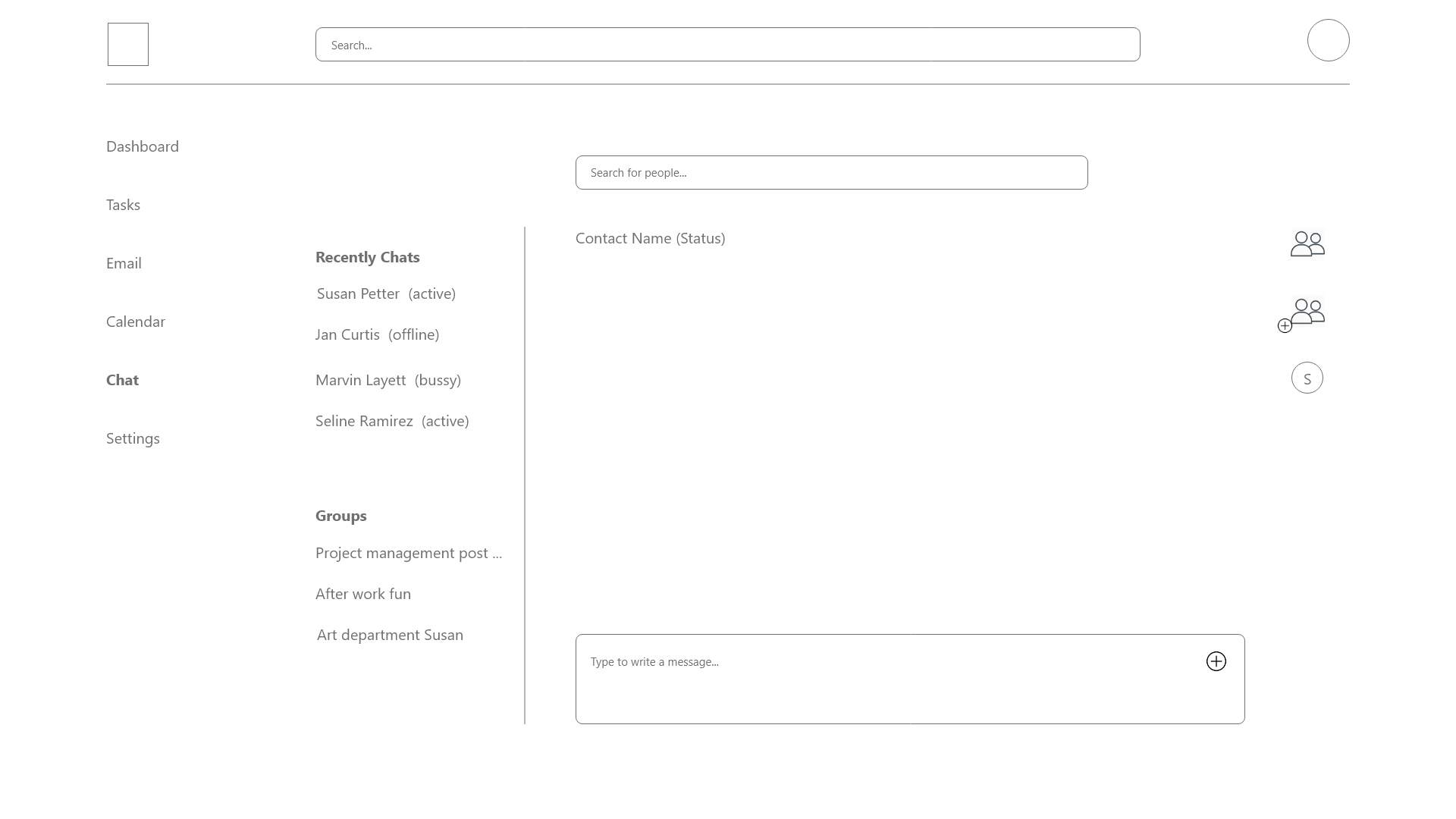
Task: Open Tasks from the side navigation
Action: (123, 205)
